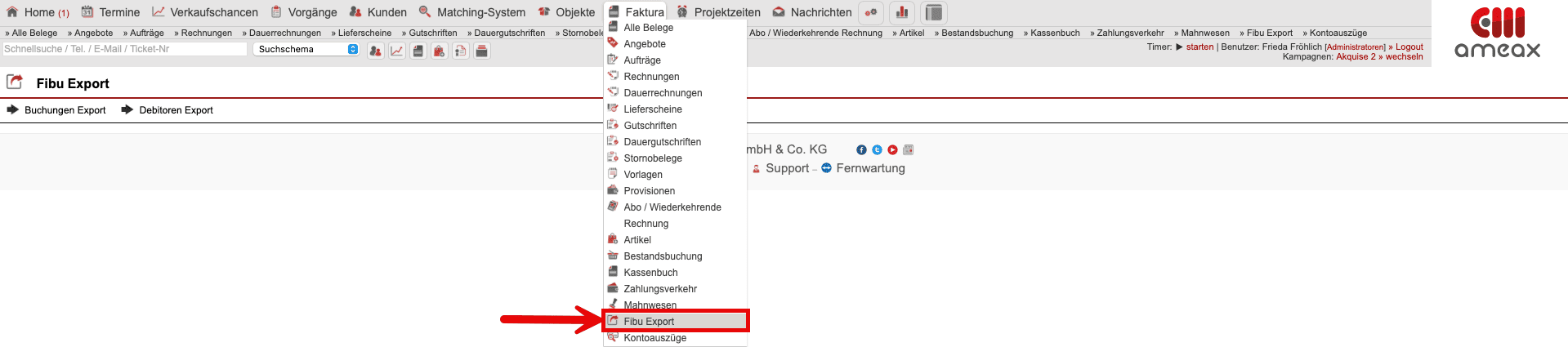This screenshot has width=1568, height=347.
Task: Click the ameax logo
Action: click(1497, 33)
